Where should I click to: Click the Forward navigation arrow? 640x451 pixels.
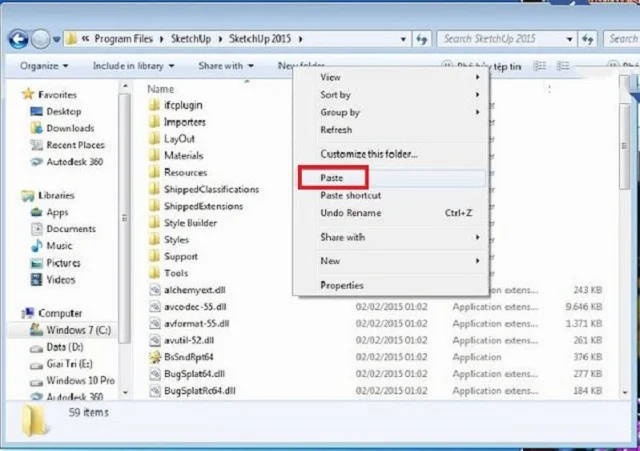click(x=40, y=39)
